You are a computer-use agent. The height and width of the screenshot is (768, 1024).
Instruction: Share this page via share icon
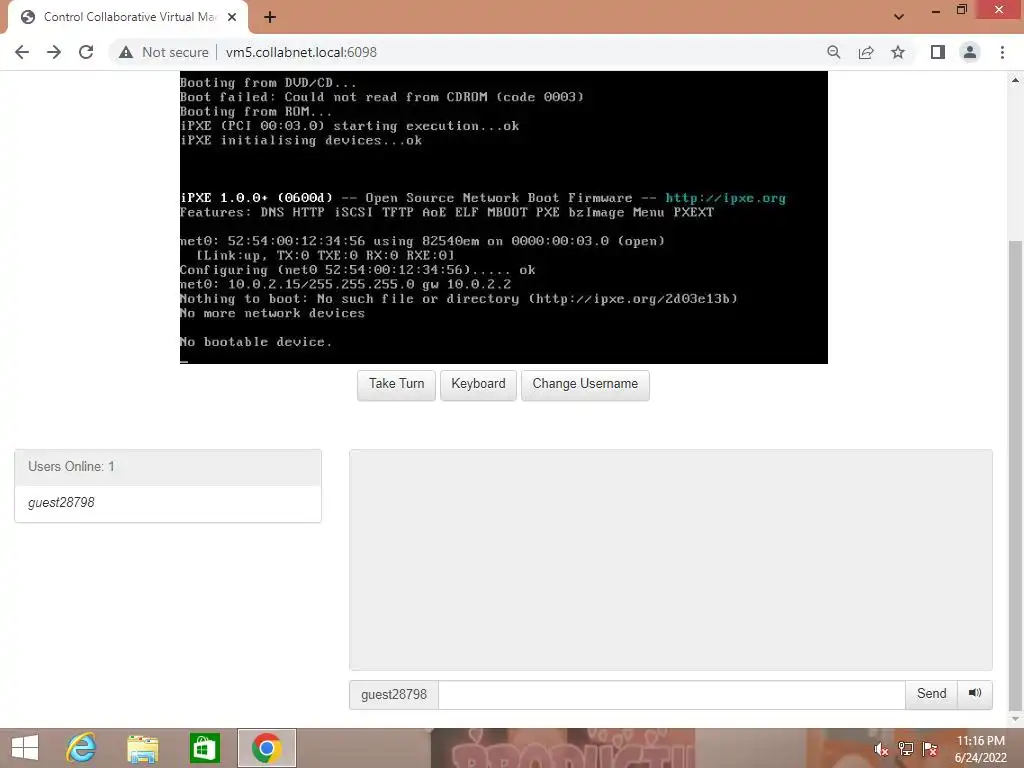point(866,52)
